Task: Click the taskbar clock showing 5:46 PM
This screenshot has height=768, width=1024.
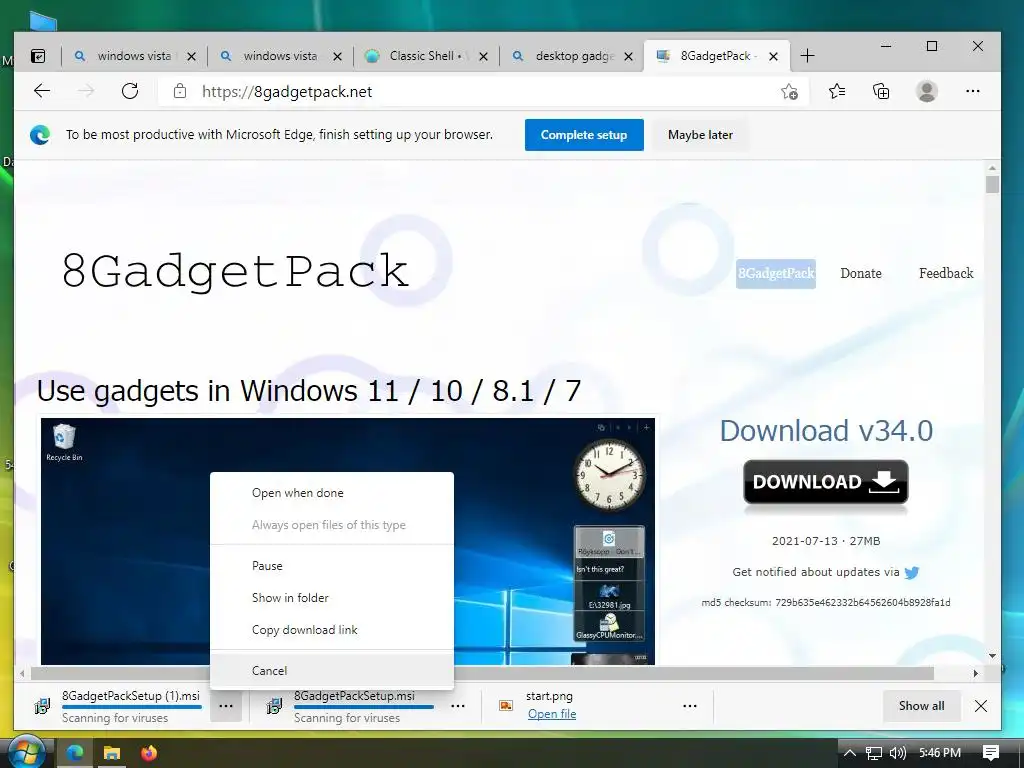Action: pyautogui.click(x=939, y=753)
